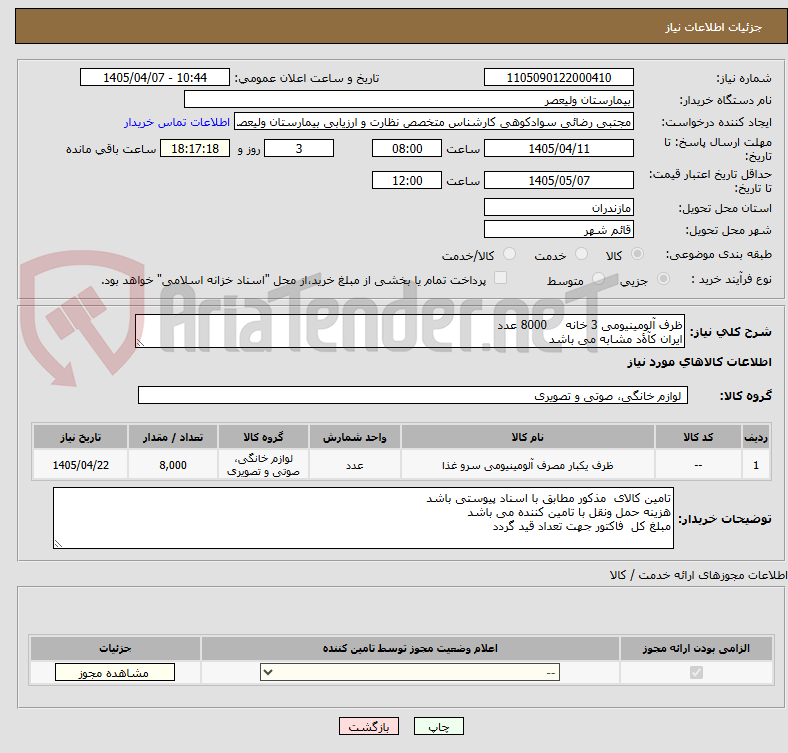Click the price validity date 1405/05/07
The height and width of the screenshot is (753, 788).
point(559,180)
